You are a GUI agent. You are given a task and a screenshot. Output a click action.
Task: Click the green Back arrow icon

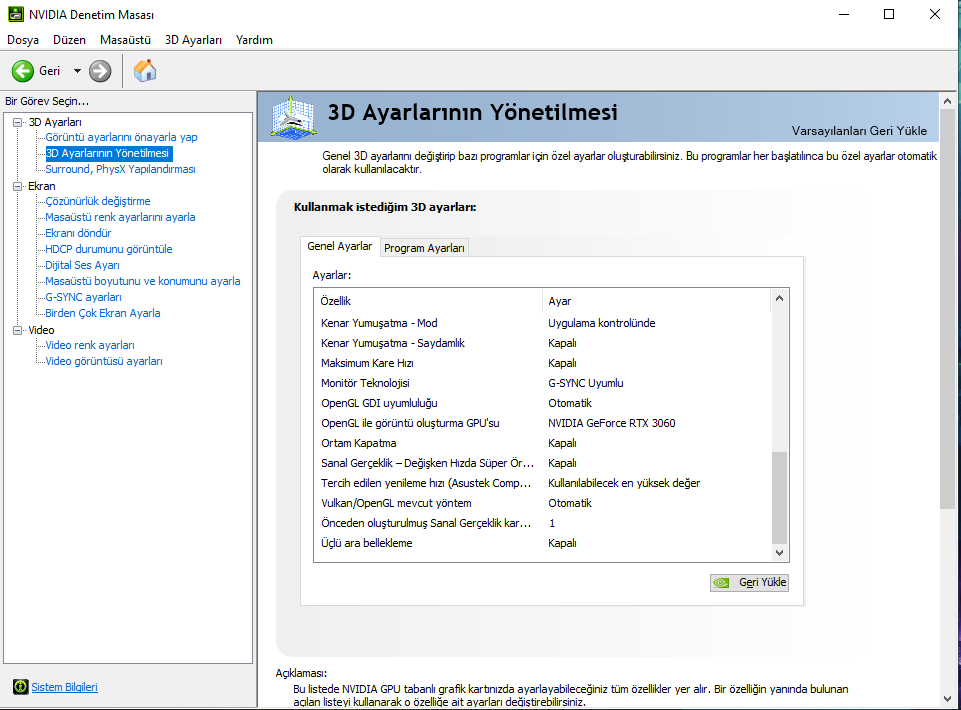tap(23, 71)
